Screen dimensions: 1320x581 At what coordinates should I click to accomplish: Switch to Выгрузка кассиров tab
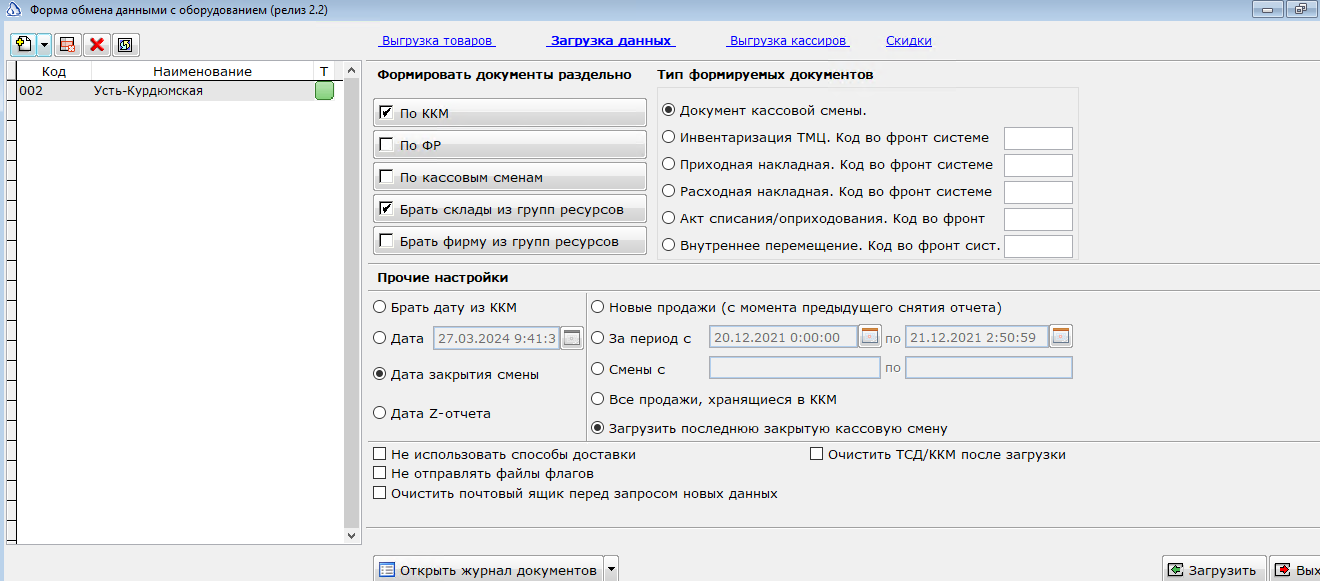[x=788, y=41]
